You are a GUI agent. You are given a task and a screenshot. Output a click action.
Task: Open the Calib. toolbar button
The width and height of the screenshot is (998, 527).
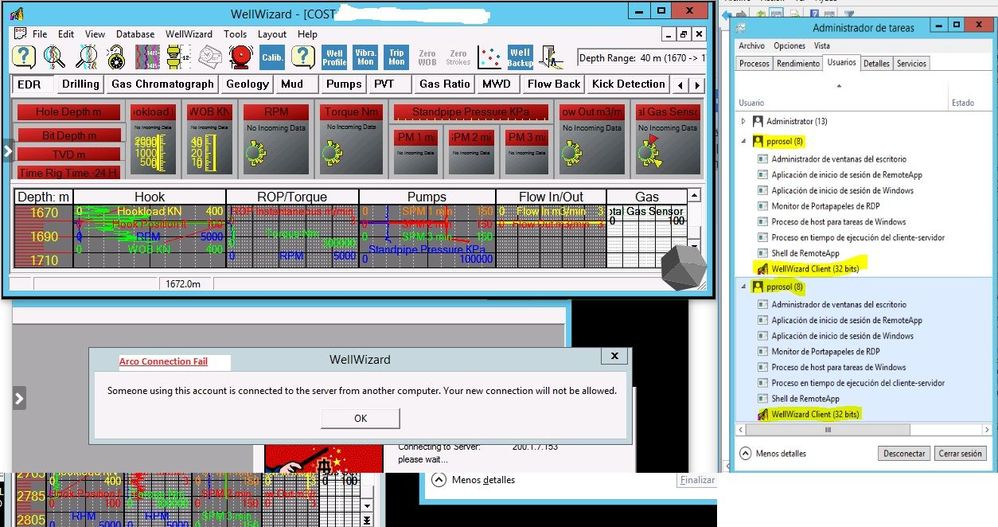coord(272,57)
